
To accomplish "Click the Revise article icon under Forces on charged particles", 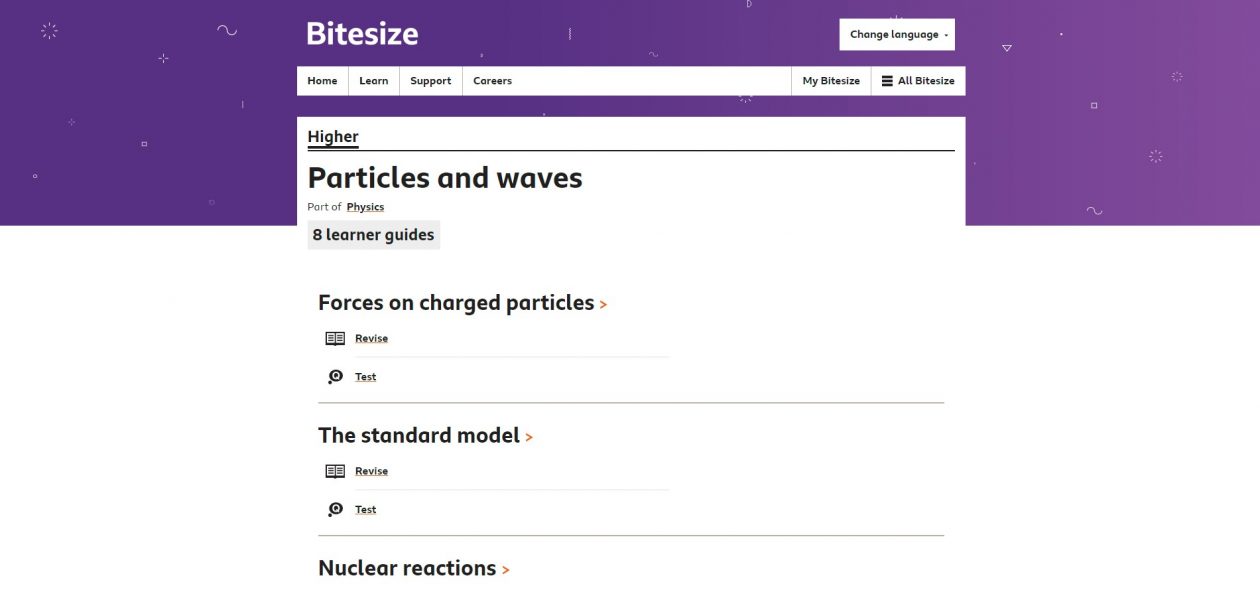I will [335, 338].
